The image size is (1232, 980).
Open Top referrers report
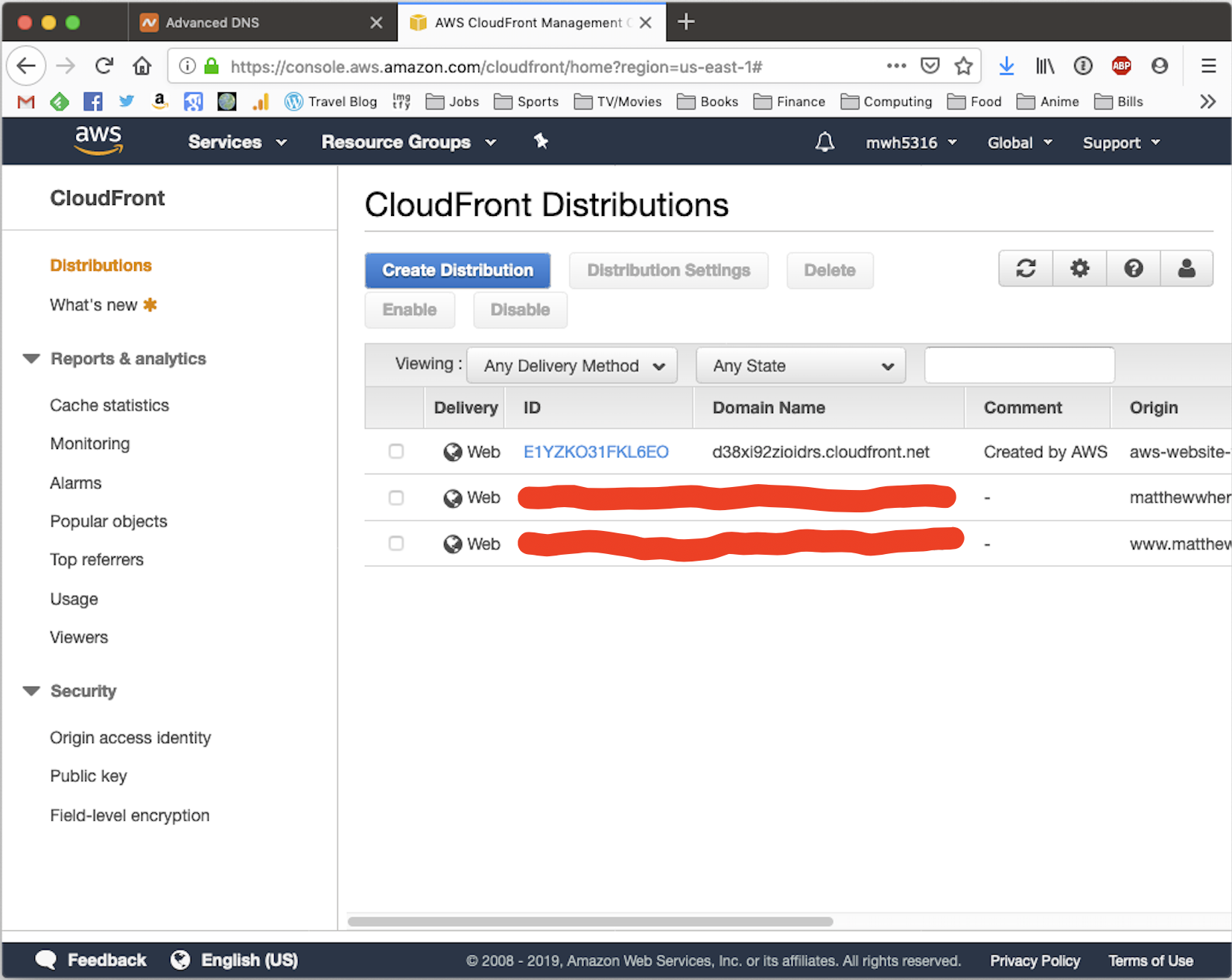tap(97, 560)
